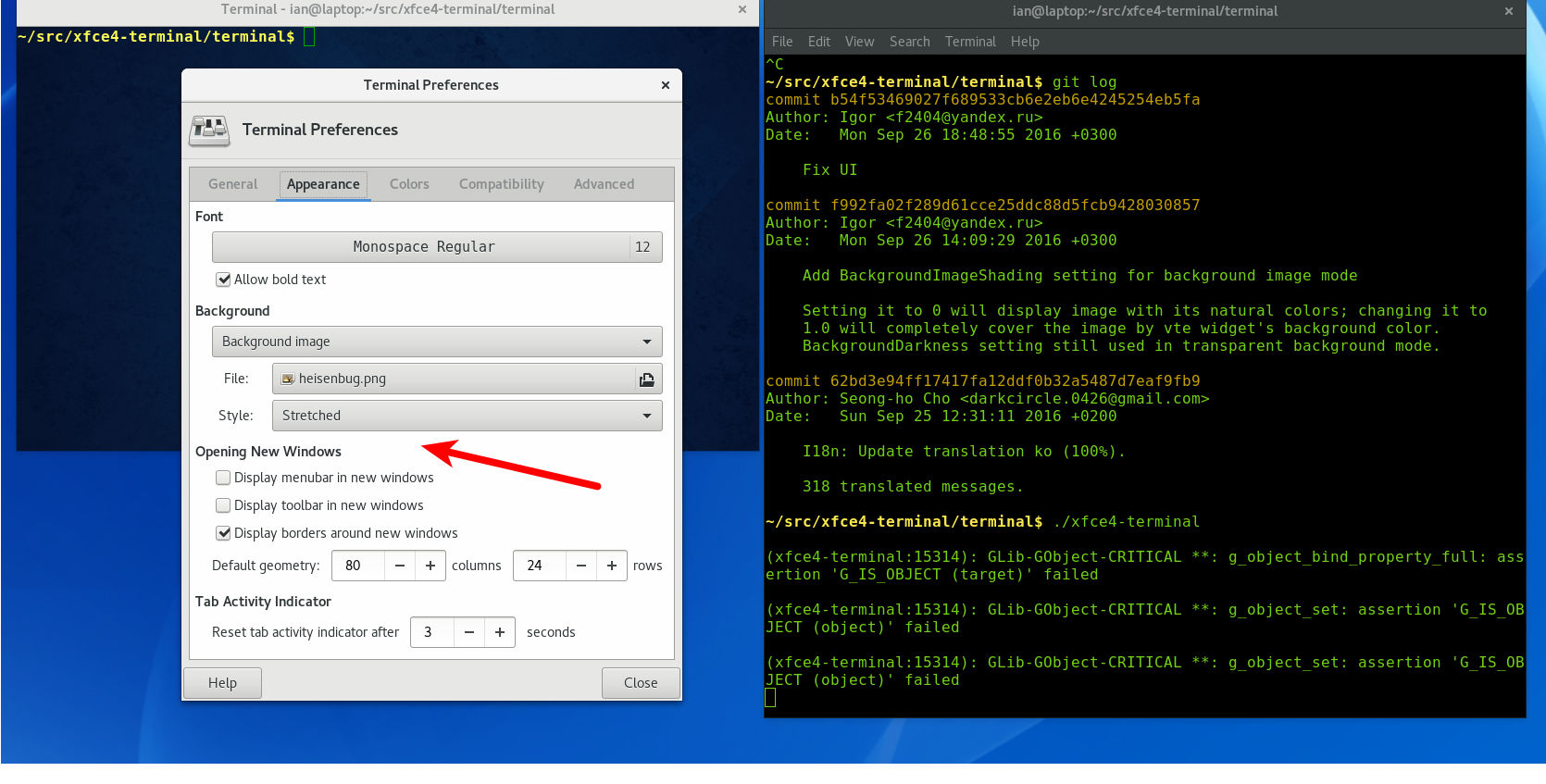Enable Display toolbar in new windows
Image resolution: width=1546 pixels, height=784 pixels.
(x=223, y=505)
